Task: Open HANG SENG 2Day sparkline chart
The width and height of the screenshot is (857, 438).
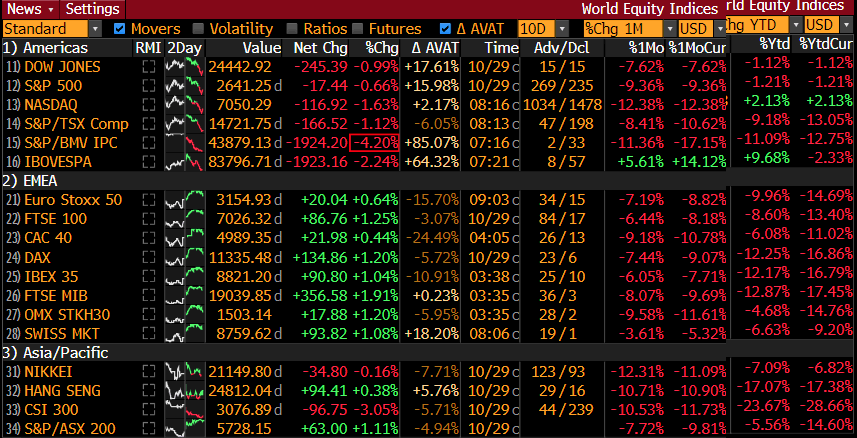Action: tap(185, 391)
